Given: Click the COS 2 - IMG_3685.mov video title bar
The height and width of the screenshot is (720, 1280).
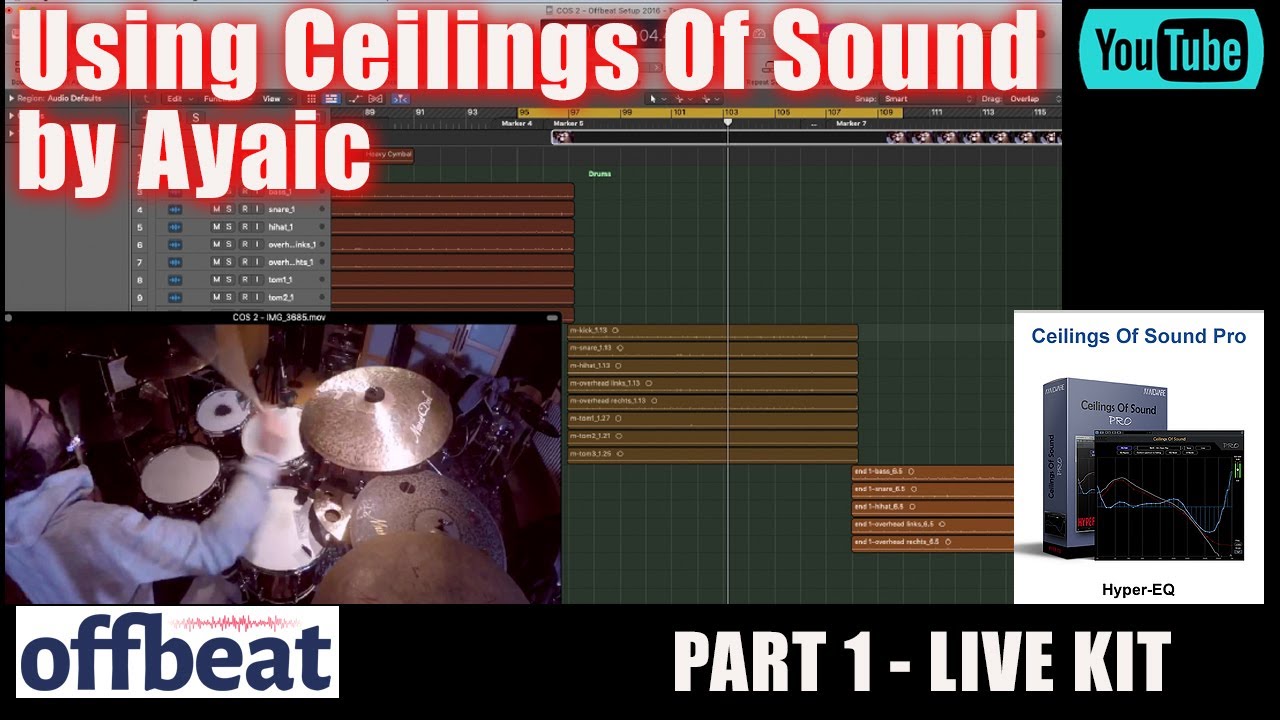Looking at the screenshot, I should tap(282, 317).
